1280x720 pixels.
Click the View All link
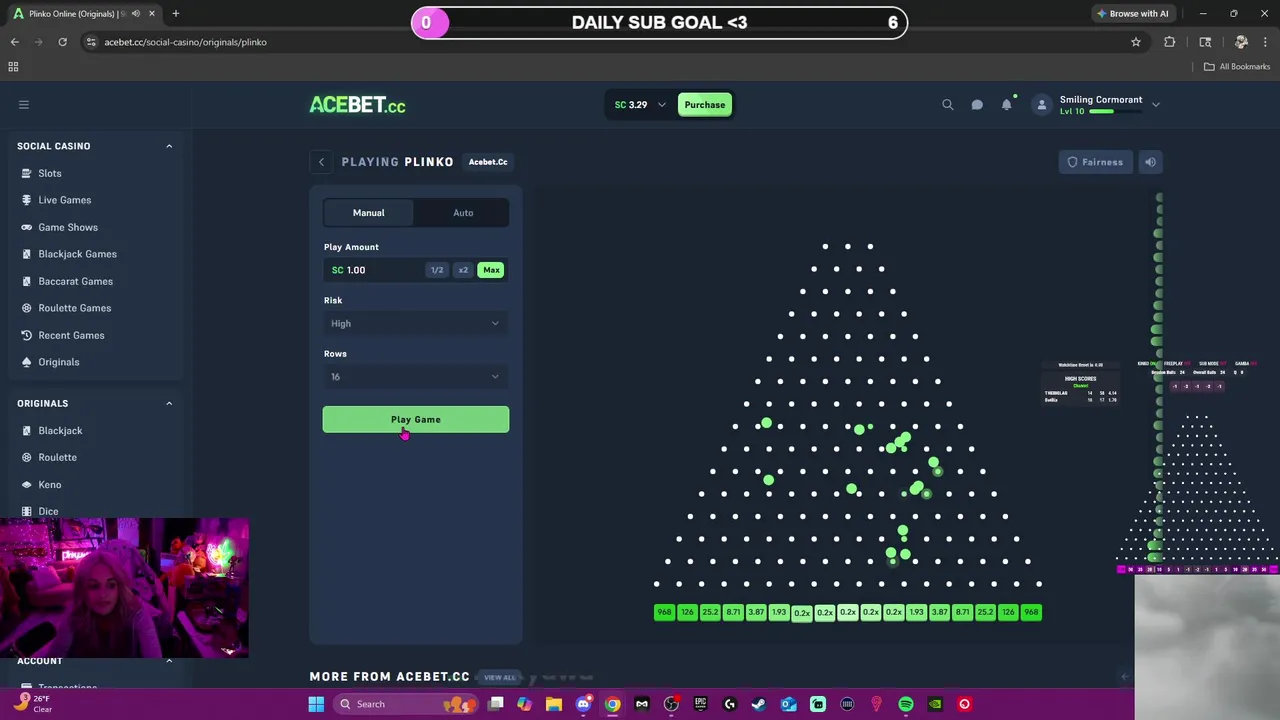(x=499, y=677)
